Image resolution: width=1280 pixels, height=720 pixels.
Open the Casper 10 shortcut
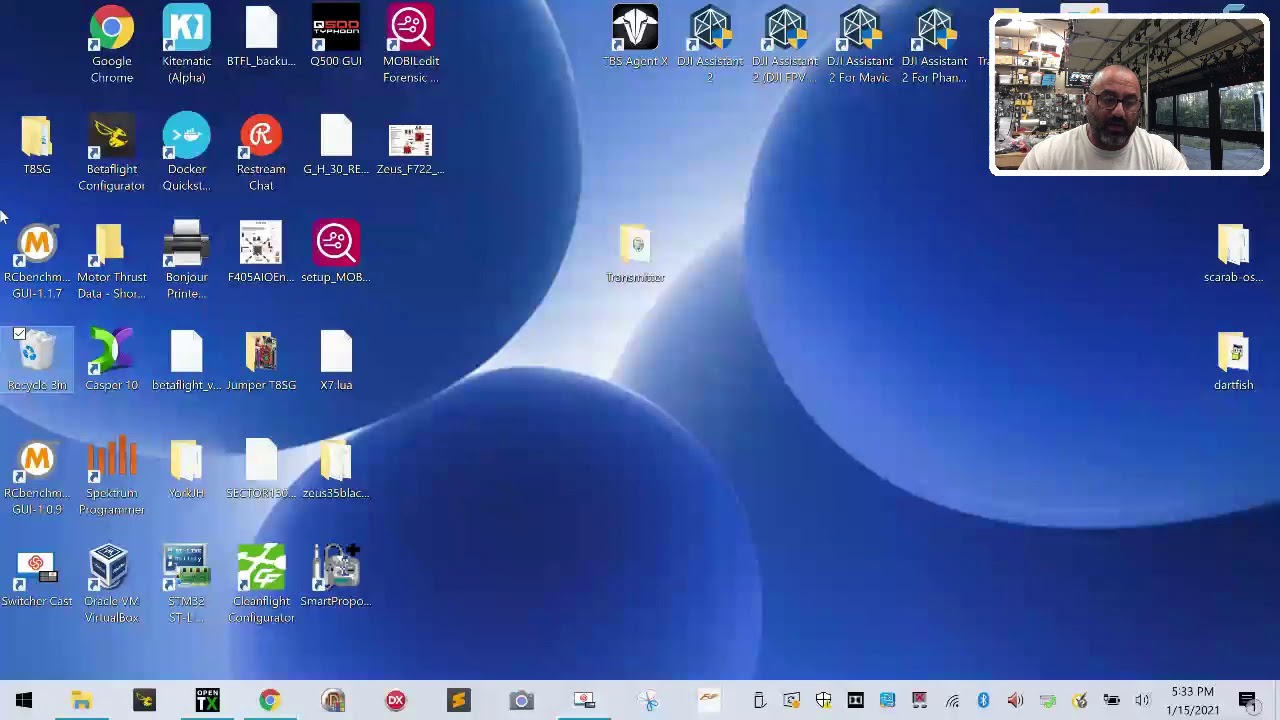coord(111,361)
